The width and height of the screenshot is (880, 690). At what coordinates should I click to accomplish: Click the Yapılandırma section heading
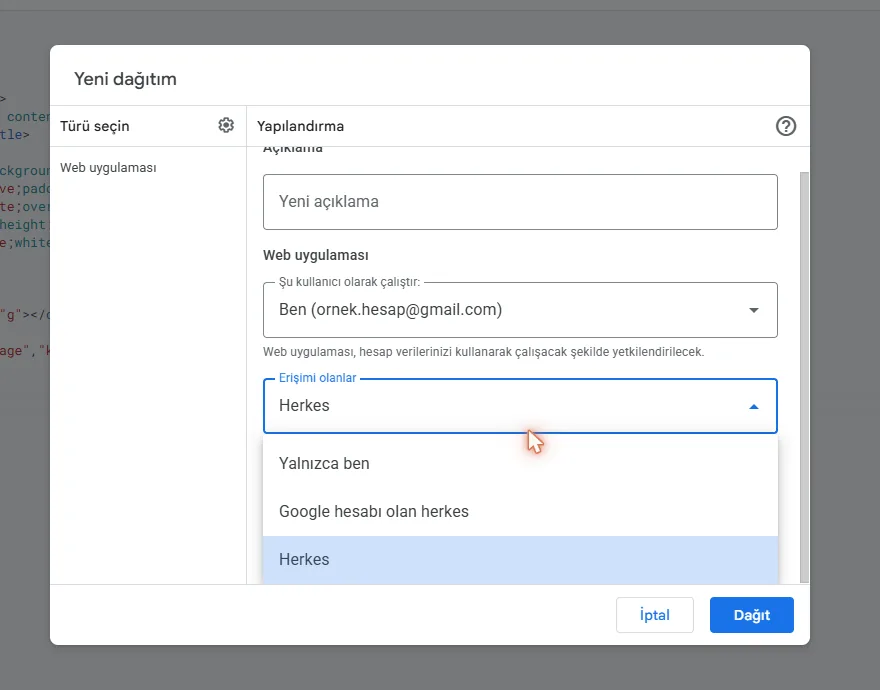(300, 126)
